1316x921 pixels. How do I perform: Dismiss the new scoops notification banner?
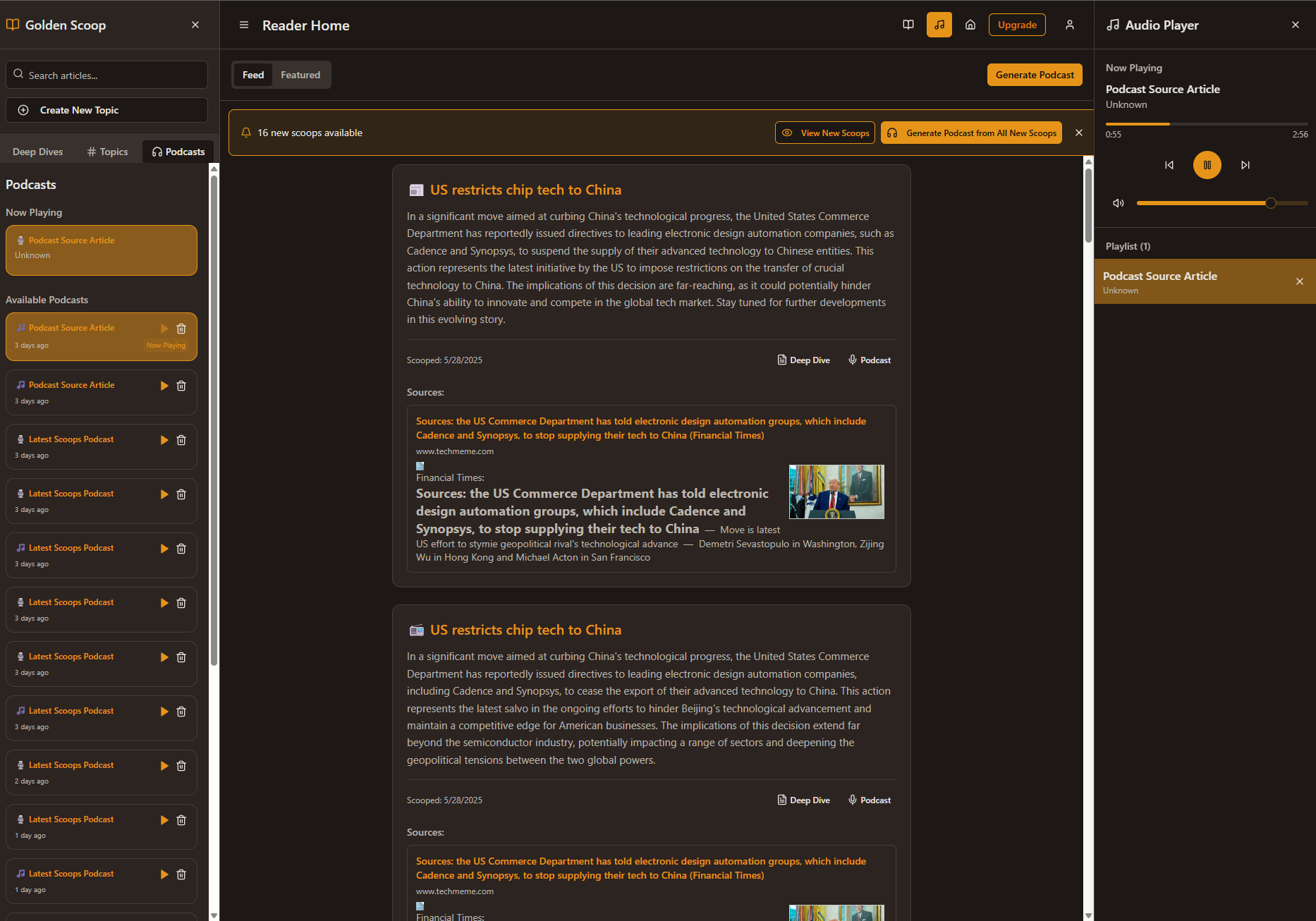[1079, 133]
